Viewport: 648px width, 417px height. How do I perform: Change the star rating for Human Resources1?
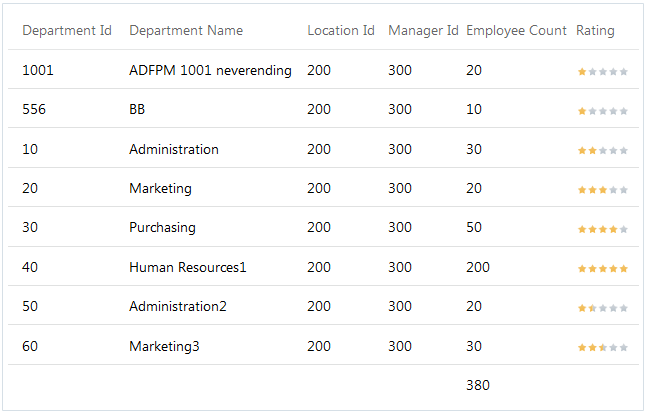(x=603, y=269)
